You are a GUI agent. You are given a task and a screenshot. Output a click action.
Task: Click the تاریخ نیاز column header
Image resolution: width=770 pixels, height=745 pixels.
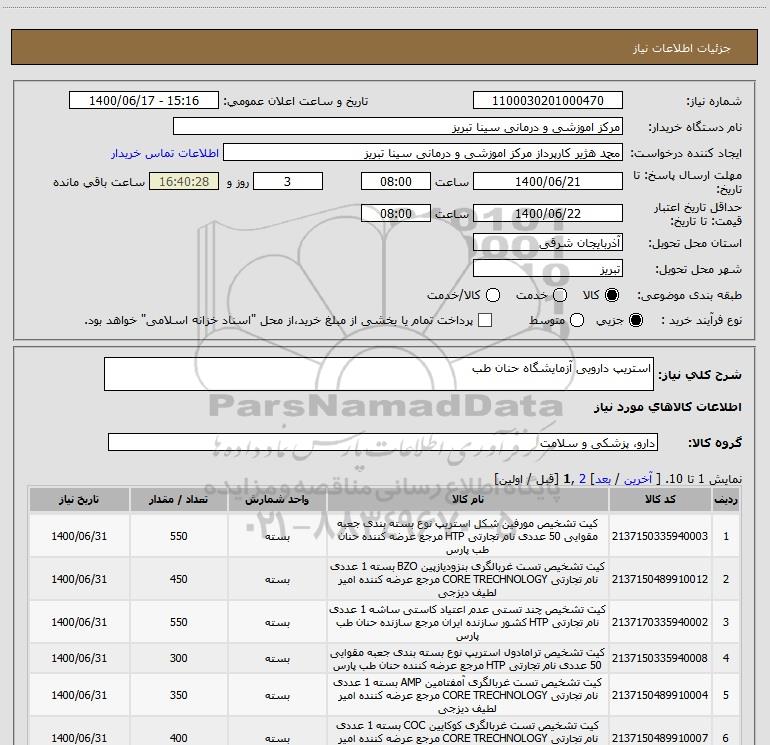coord(79,499)
